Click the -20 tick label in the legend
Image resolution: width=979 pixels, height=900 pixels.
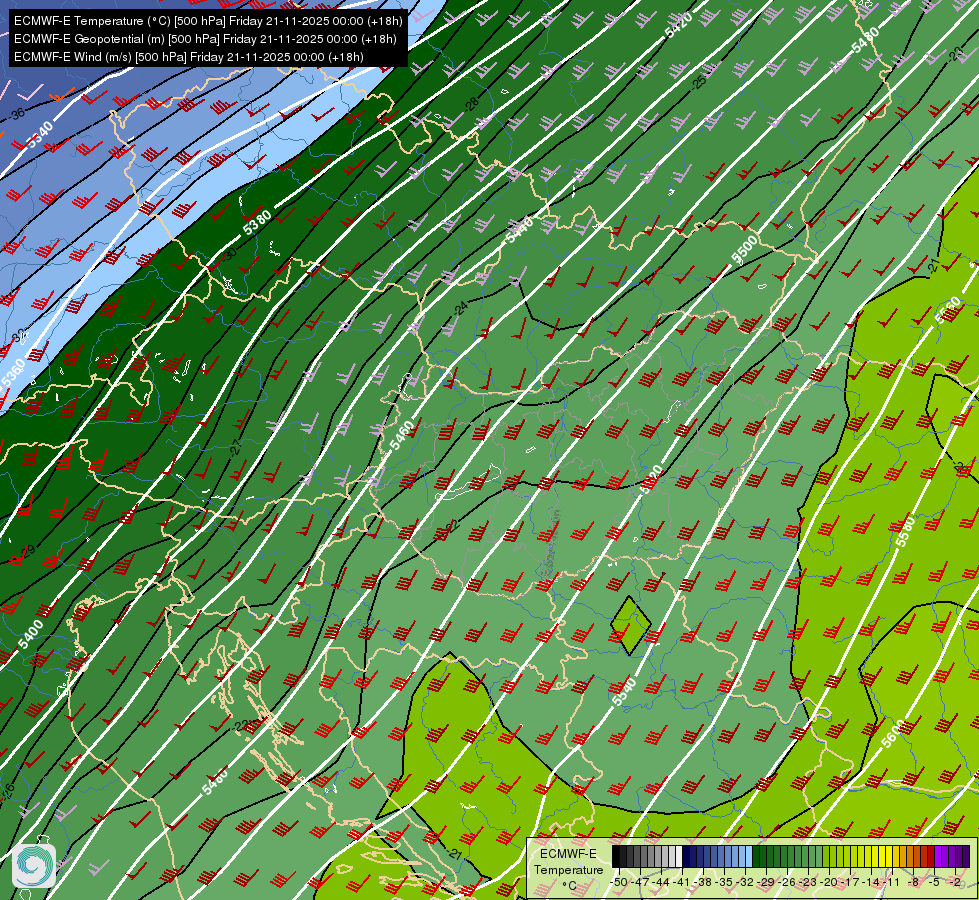tap(829, 882)
